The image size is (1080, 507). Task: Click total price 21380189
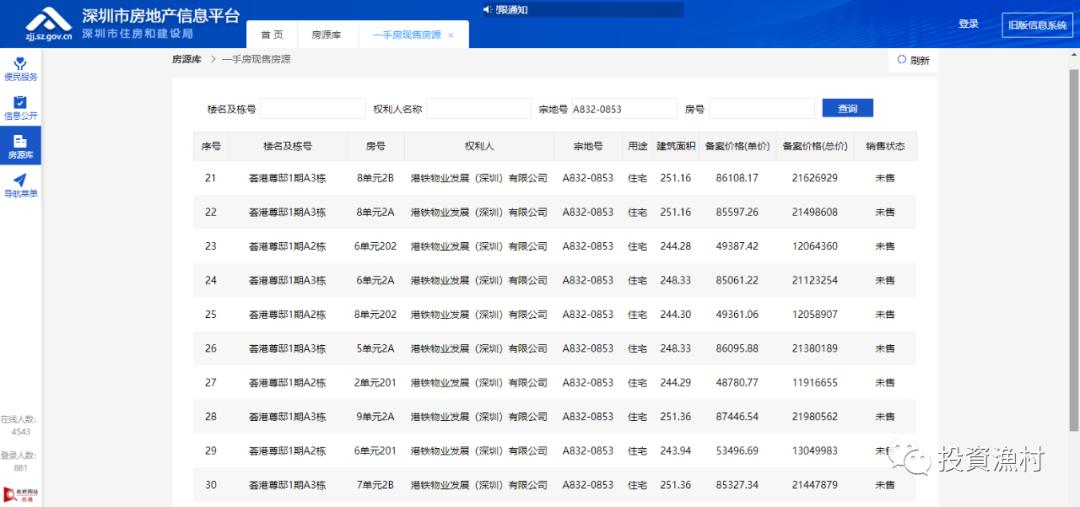(x=815, y=349)
